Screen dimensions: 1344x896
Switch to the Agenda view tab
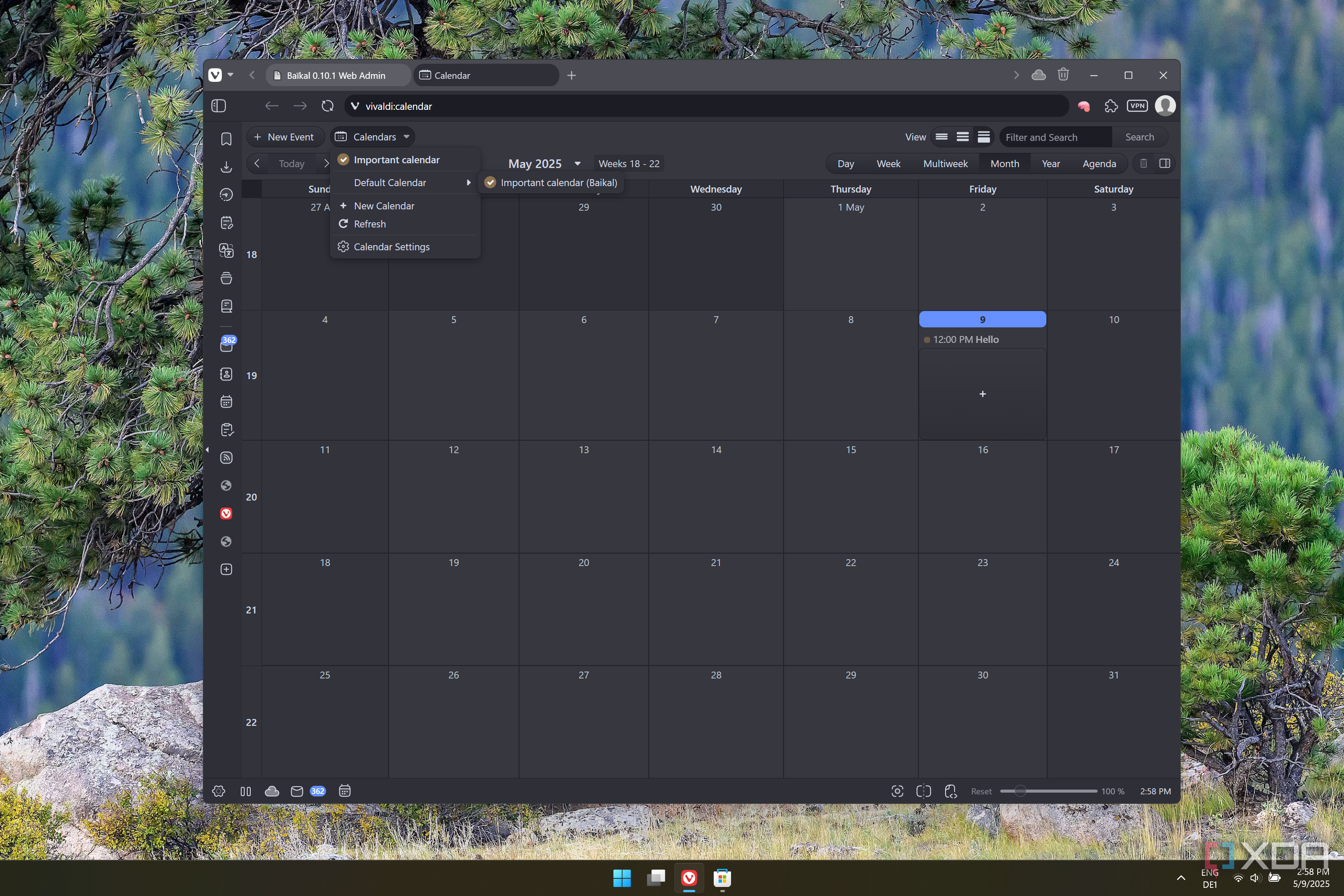(x=1099, y=163)
